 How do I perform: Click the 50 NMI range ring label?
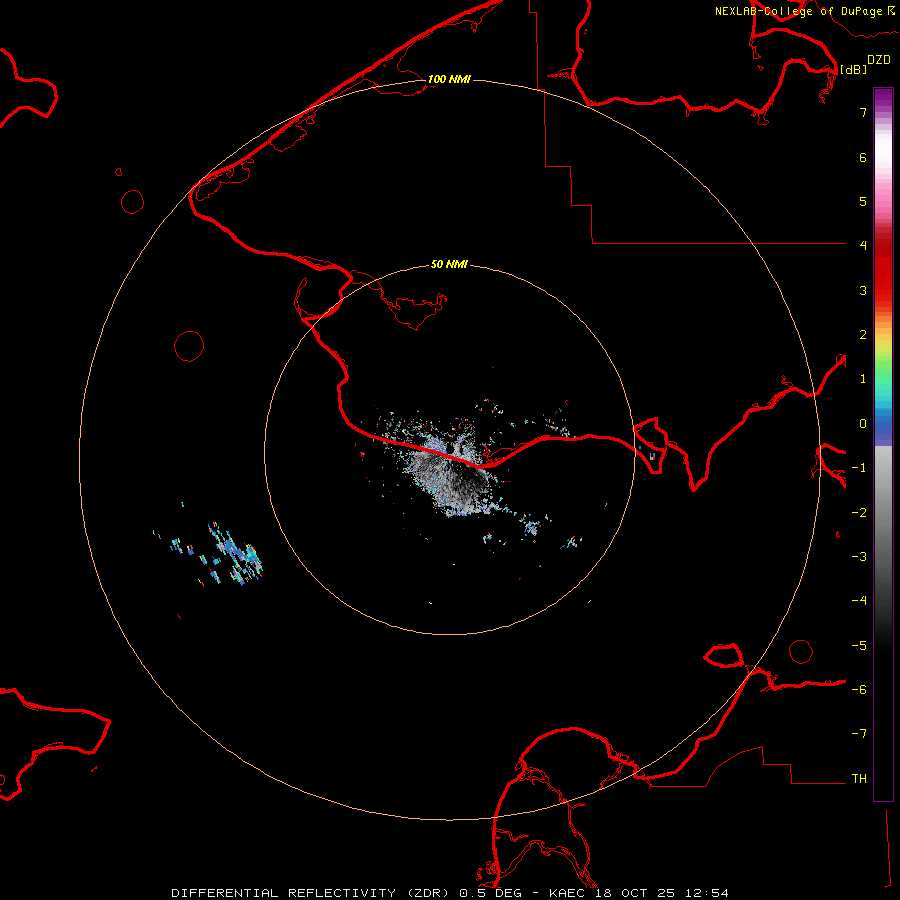[x=449, y=264]
